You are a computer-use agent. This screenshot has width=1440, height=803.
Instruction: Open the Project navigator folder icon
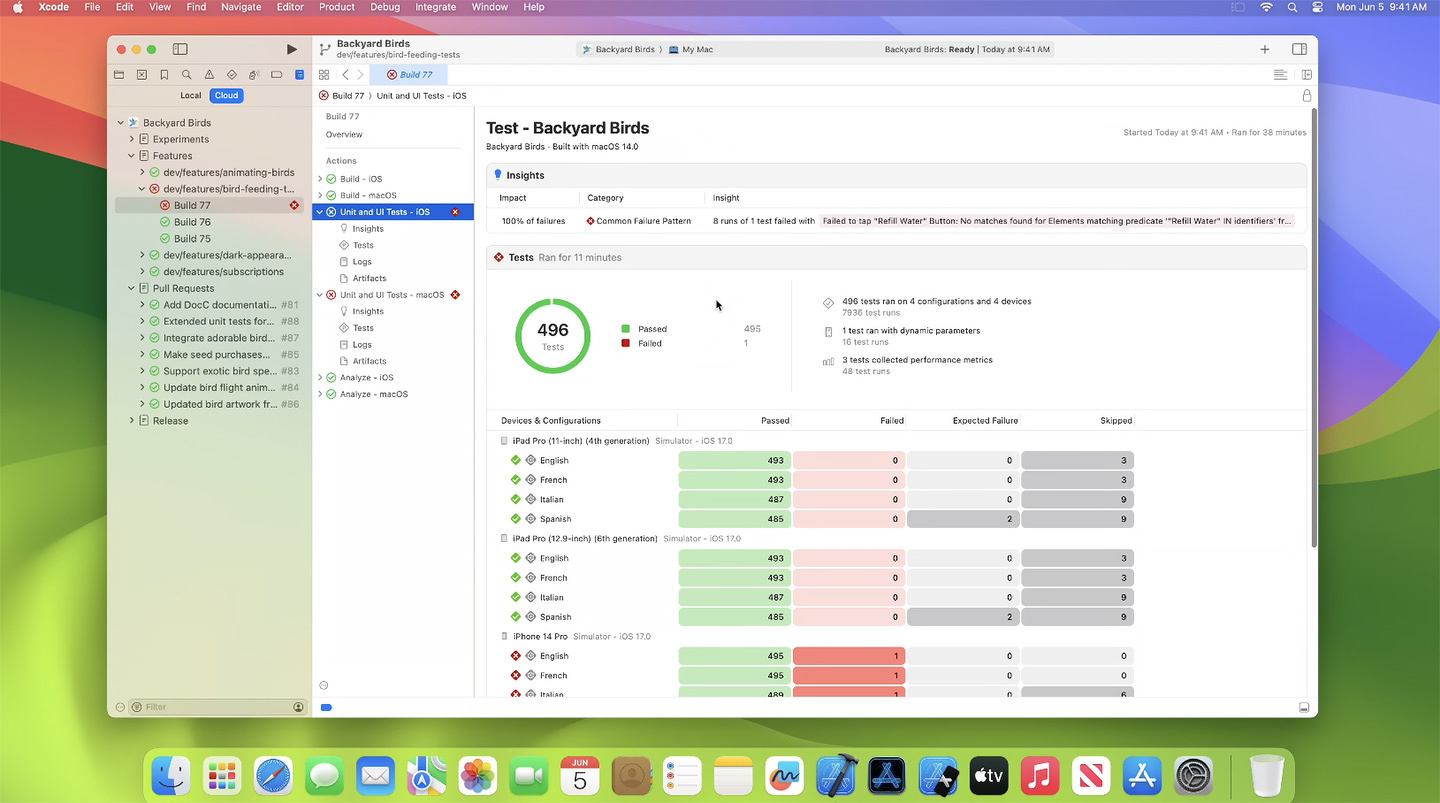pyautogui.click(x=119, y=75)
